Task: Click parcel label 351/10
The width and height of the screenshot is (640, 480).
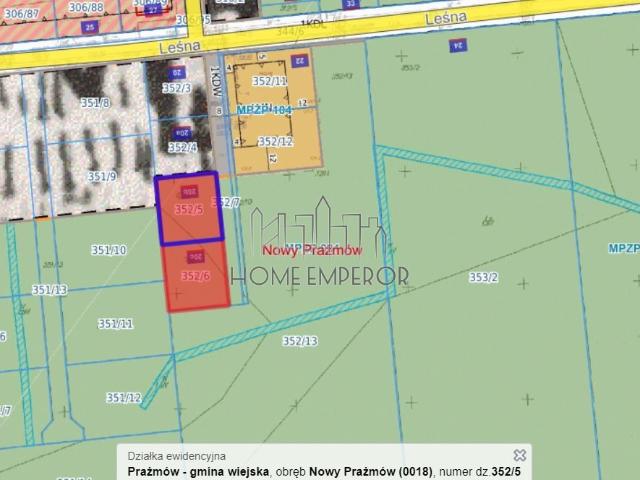Action: (x=109, y=250)
